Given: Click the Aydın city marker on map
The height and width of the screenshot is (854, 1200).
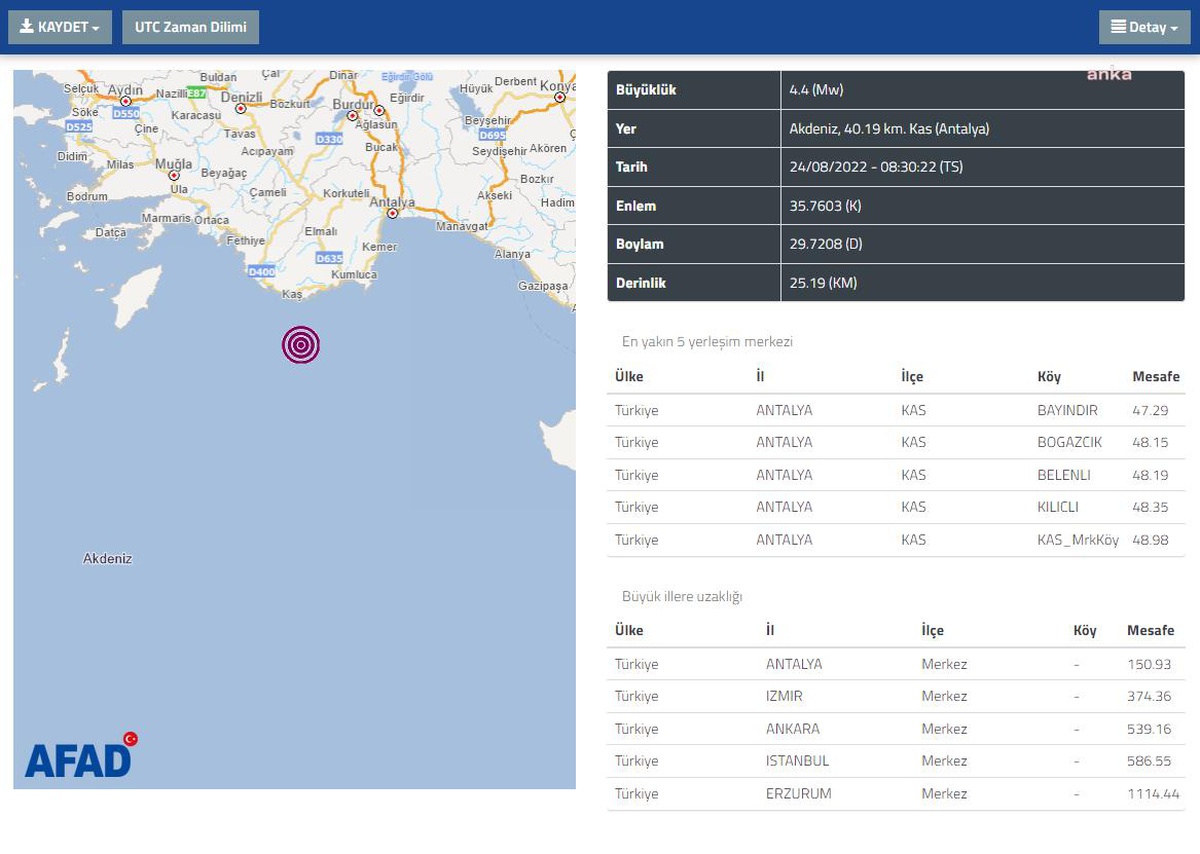Looking at the screenshot, I should 126,101.
